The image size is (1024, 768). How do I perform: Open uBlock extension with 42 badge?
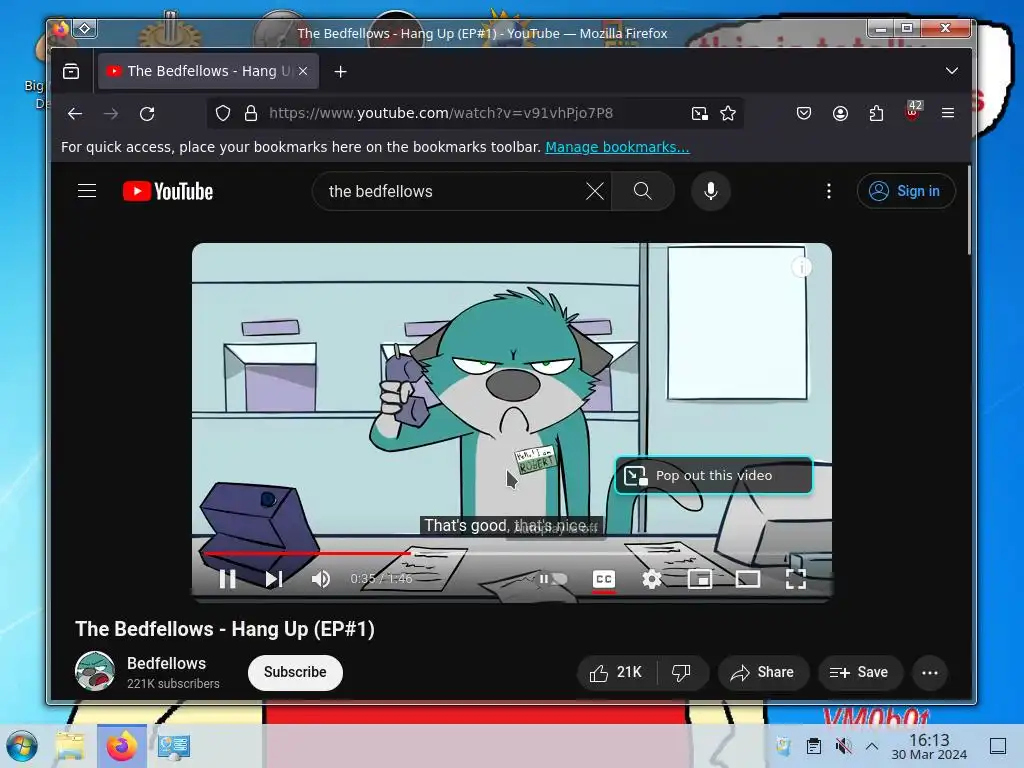[913, 112]
